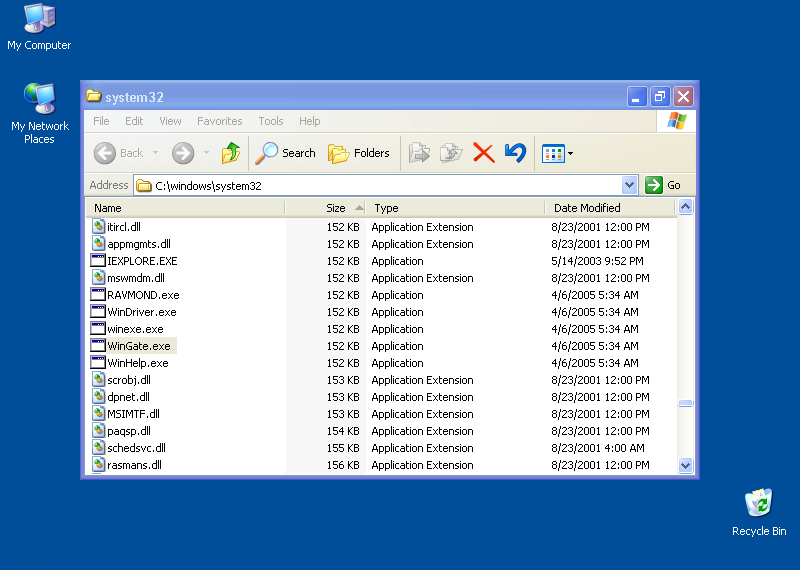Viewport: 800px width, 570px height.
Task: Select the mswmdm.dll file icon
Action: (98, 278)
